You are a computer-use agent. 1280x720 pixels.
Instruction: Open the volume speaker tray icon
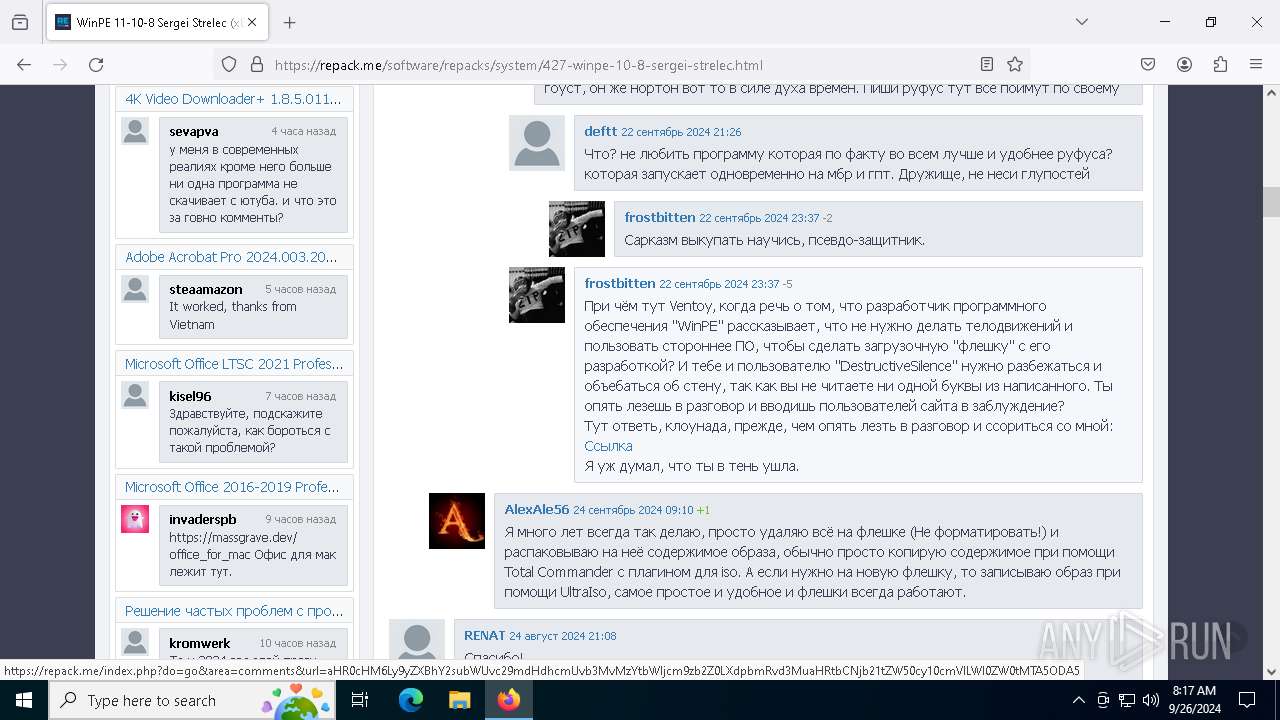click(1151, 700)
